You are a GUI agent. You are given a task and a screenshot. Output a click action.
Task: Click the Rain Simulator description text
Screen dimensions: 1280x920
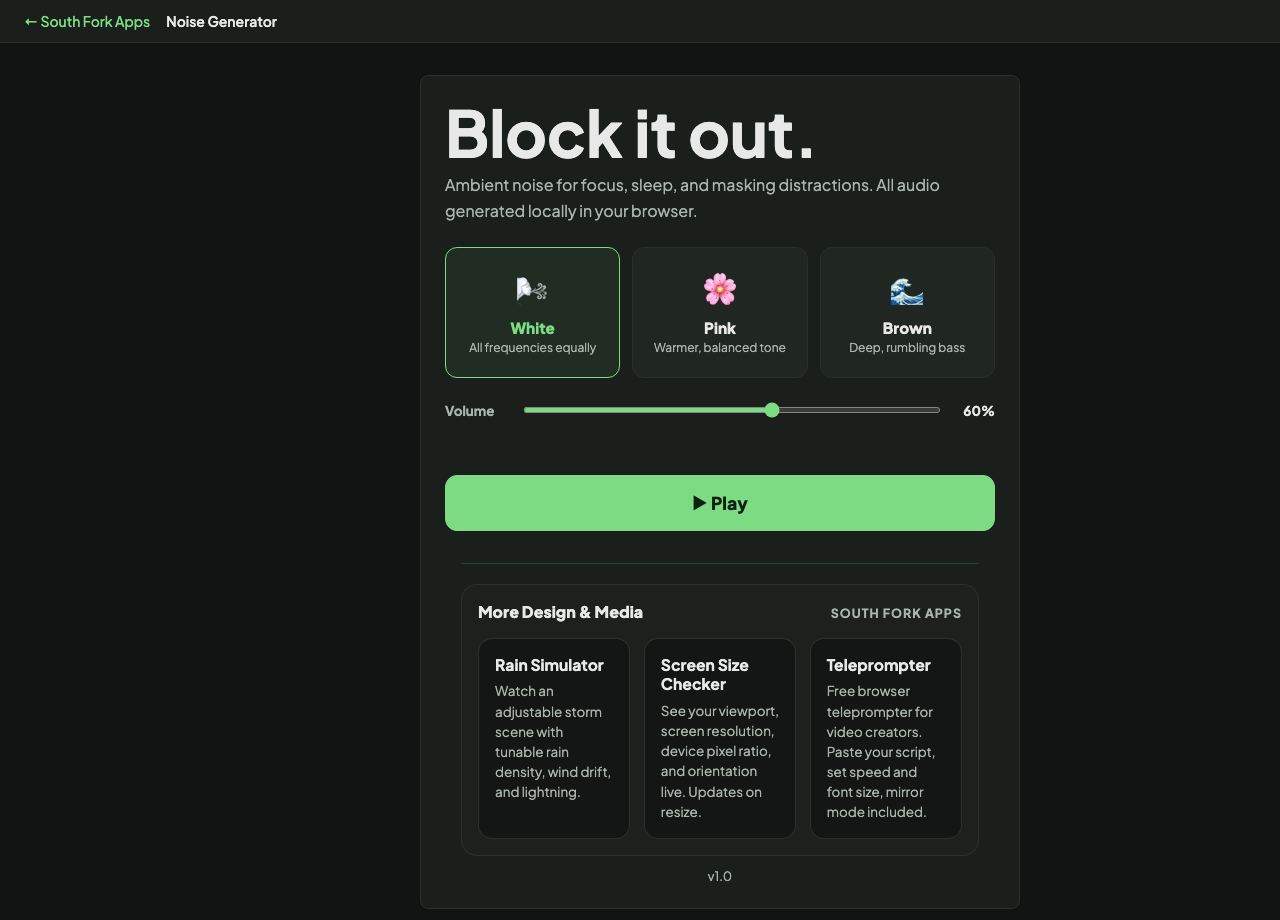[553, 742]
